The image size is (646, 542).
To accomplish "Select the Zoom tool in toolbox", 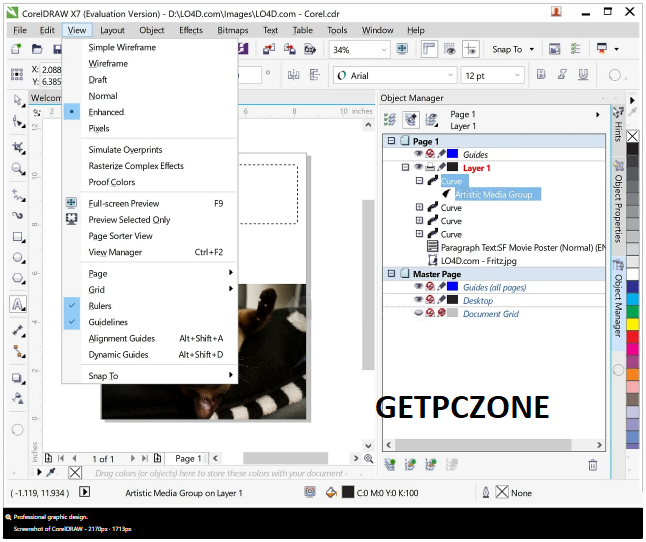I will point(18,169).
